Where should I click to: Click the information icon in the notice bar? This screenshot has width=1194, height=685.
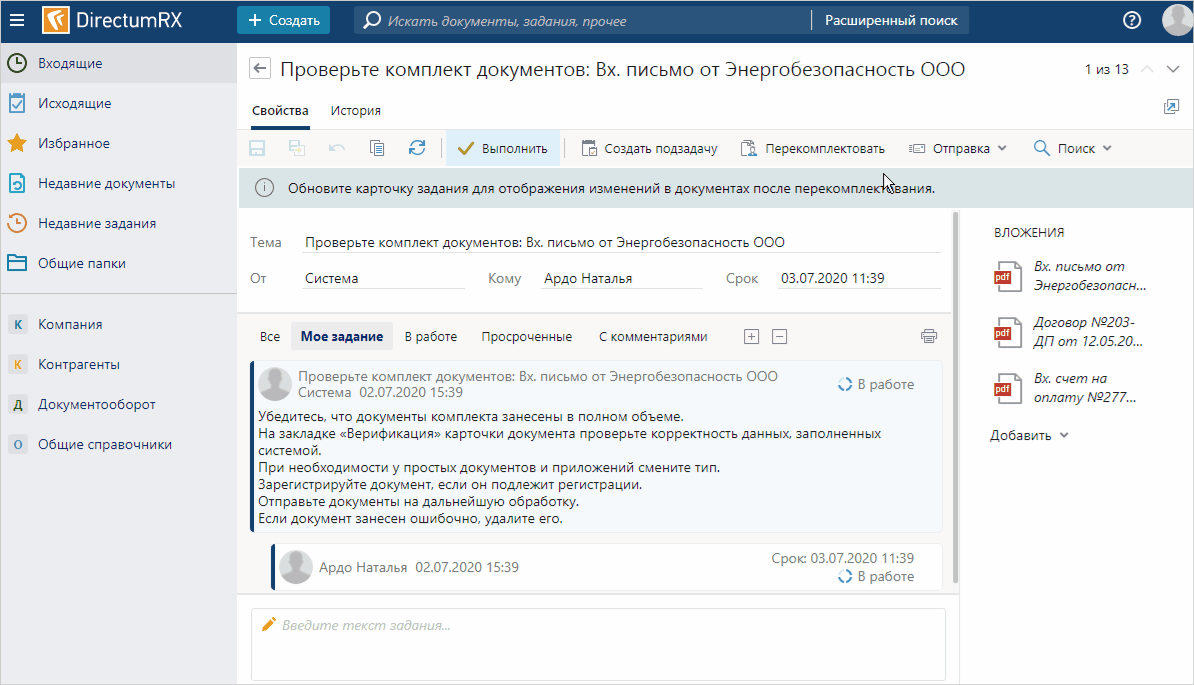264,188
